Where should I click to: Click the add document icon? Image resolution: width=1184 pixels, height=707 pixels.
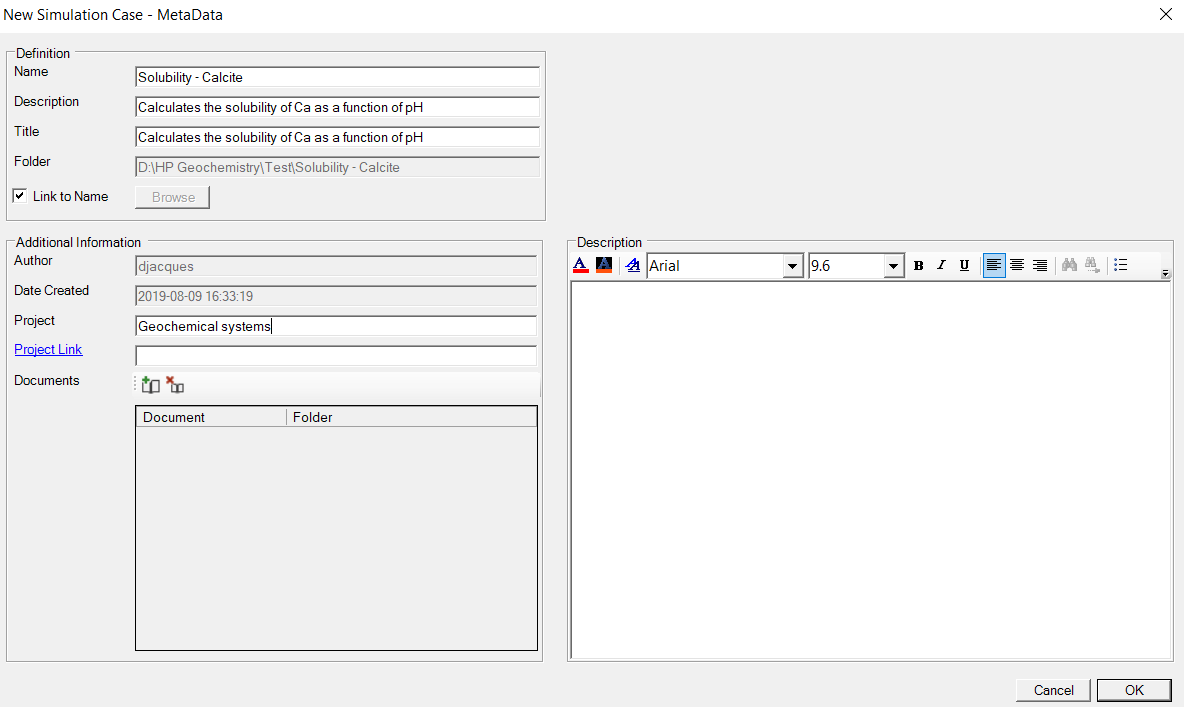tap(151, 385)
